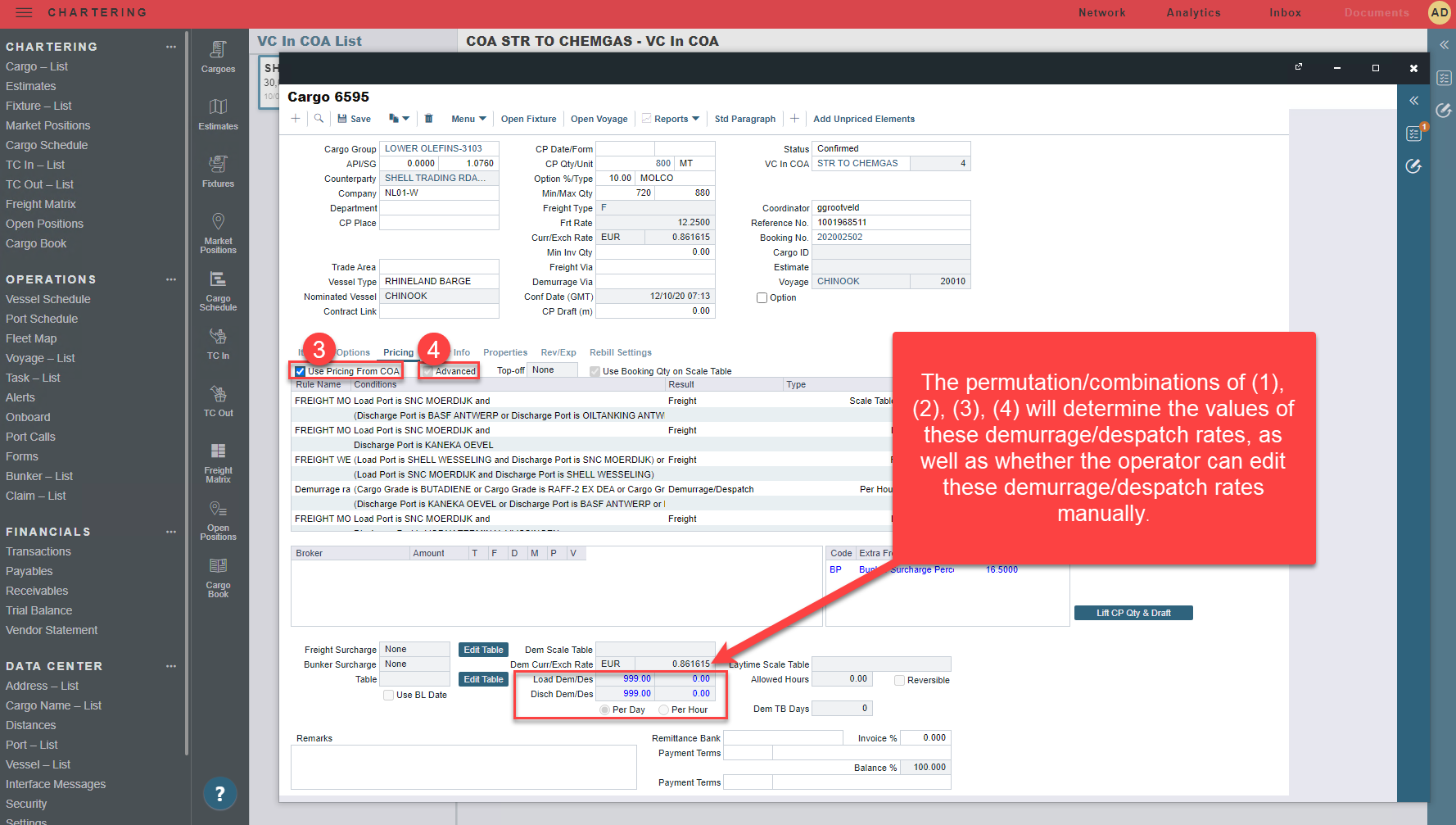Click the Fixtures icon

click(x=218, y=171)
